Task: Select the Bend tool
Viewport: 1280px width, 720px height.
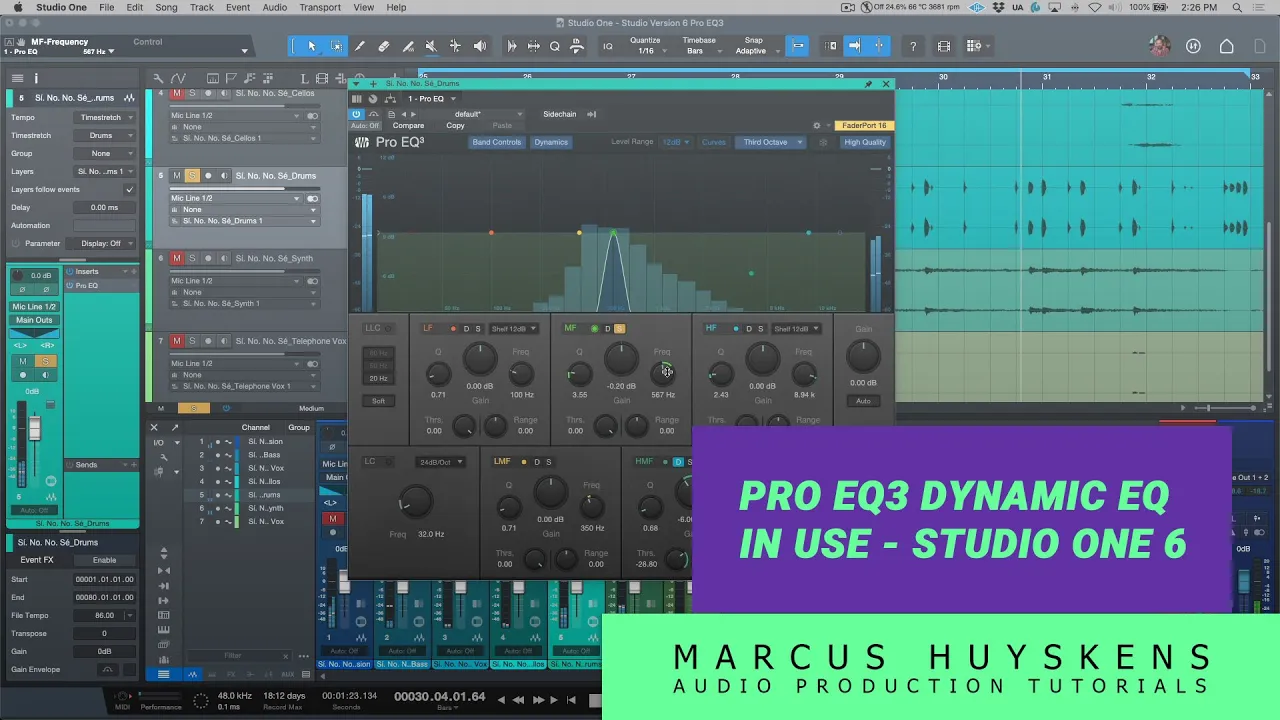Action: (x=456, y=46)
